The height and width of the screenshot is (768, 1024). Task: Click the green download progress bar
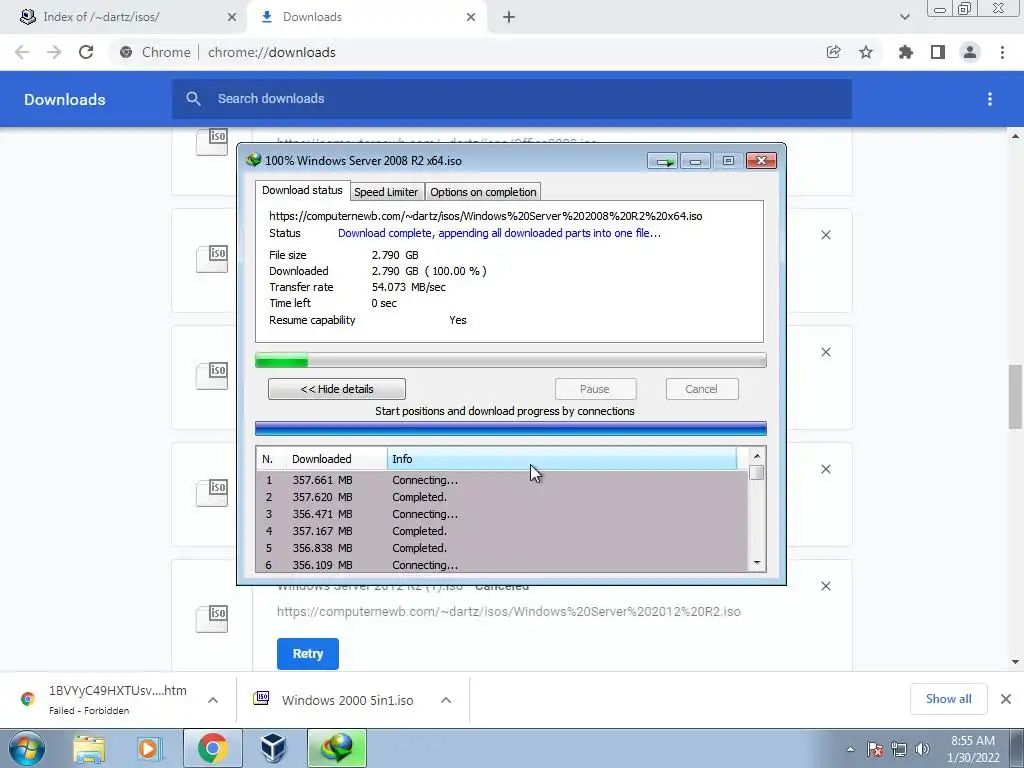pos(510,360)
